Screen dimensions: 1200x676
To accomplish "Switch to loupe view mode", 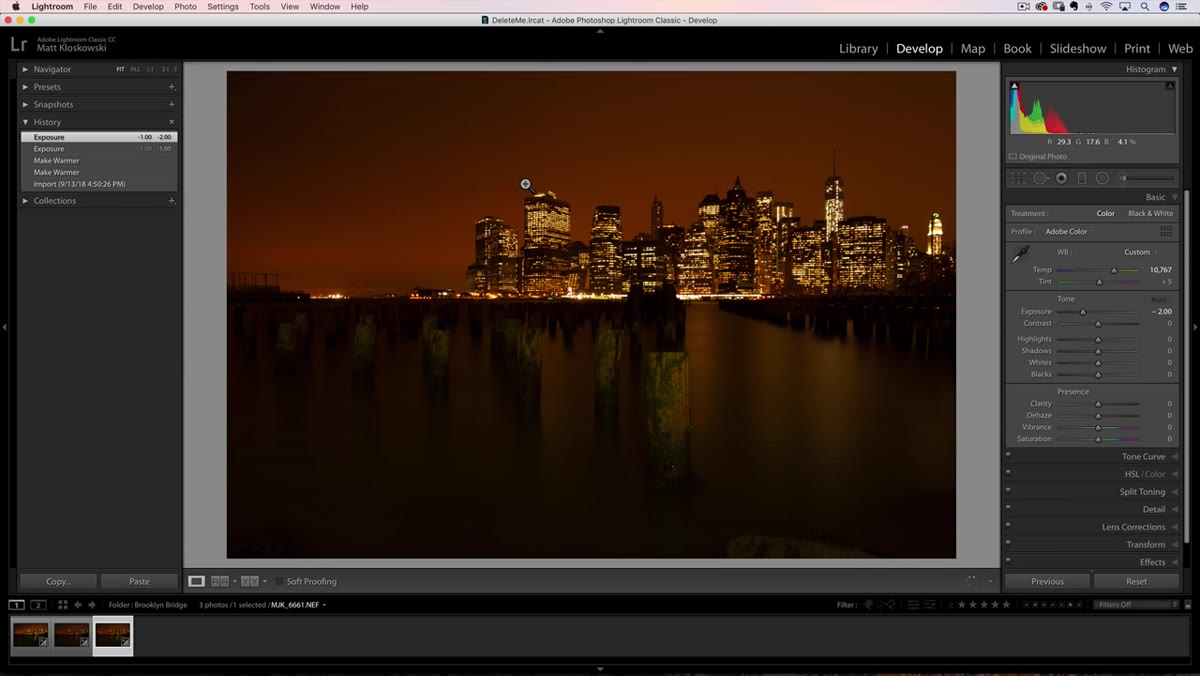I will (x=197, y=581).
